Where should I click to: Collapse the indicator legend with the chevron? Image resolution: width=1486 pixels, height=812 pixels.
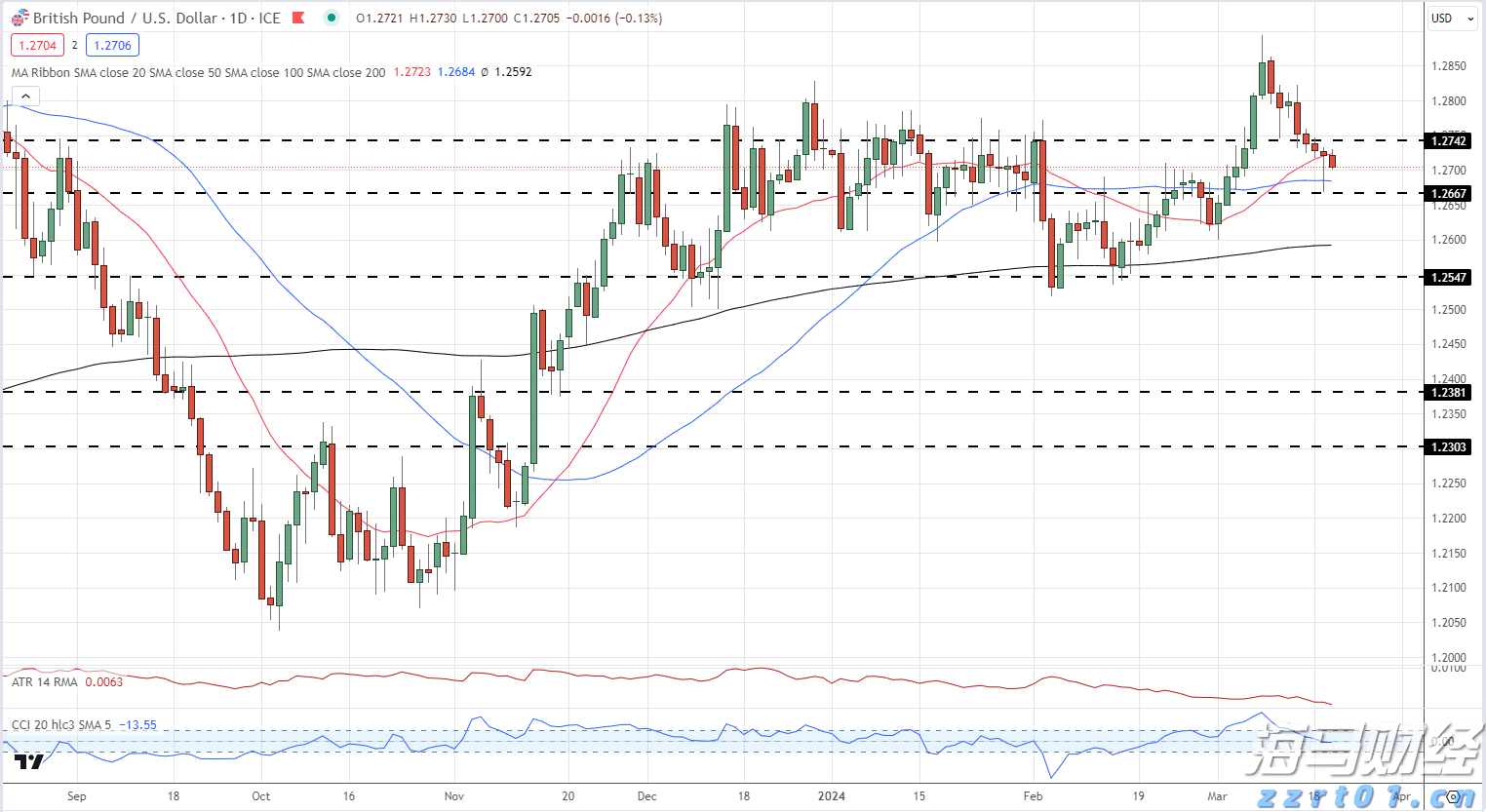tap(25, 96)
